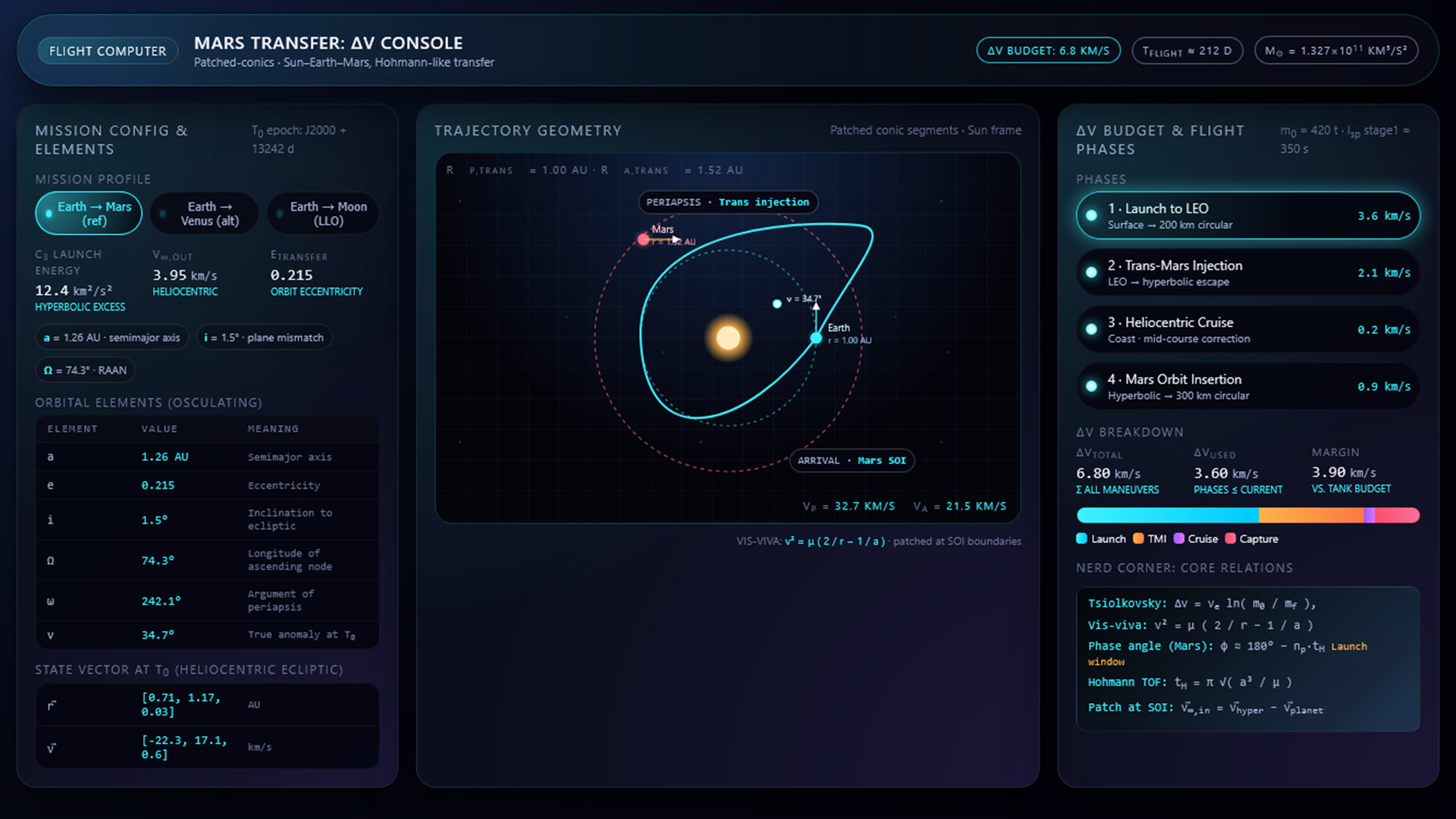Click the pink Capture legend marker
This screenshot has width=1456, height=819.
pyautogui.click(x=1232, y=538)
